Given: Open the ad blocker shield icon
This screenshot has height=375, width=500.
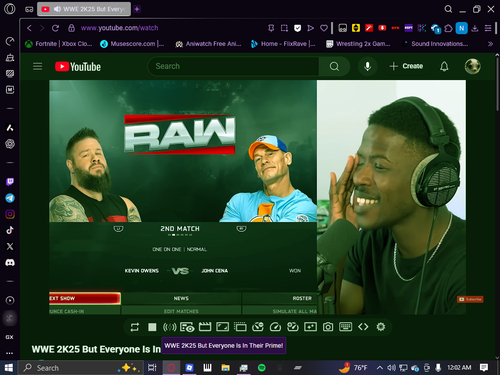Looking at the screenshot, I should point(297,28).
